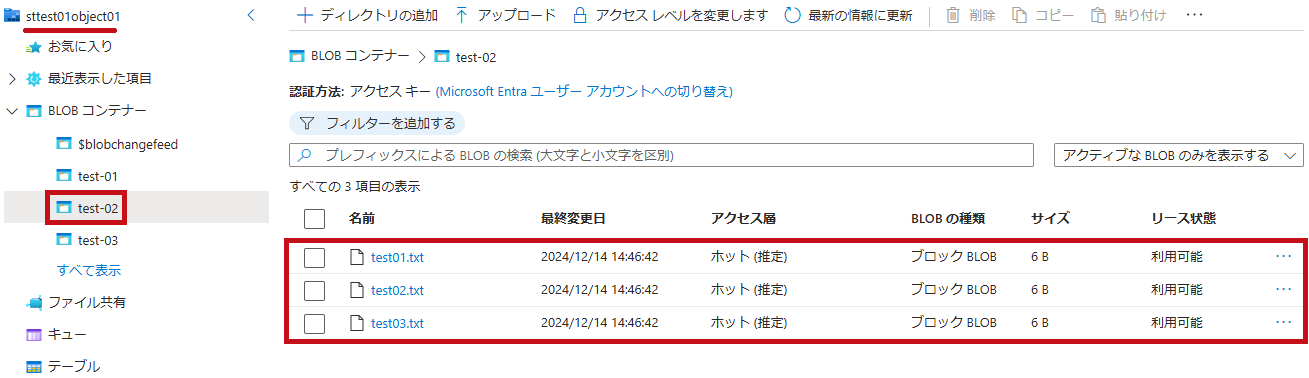Viewport: 1309px width, 378px height.
Task: Click the delete trash can icon
Action: pyautogui.click(x=953, y=15)
